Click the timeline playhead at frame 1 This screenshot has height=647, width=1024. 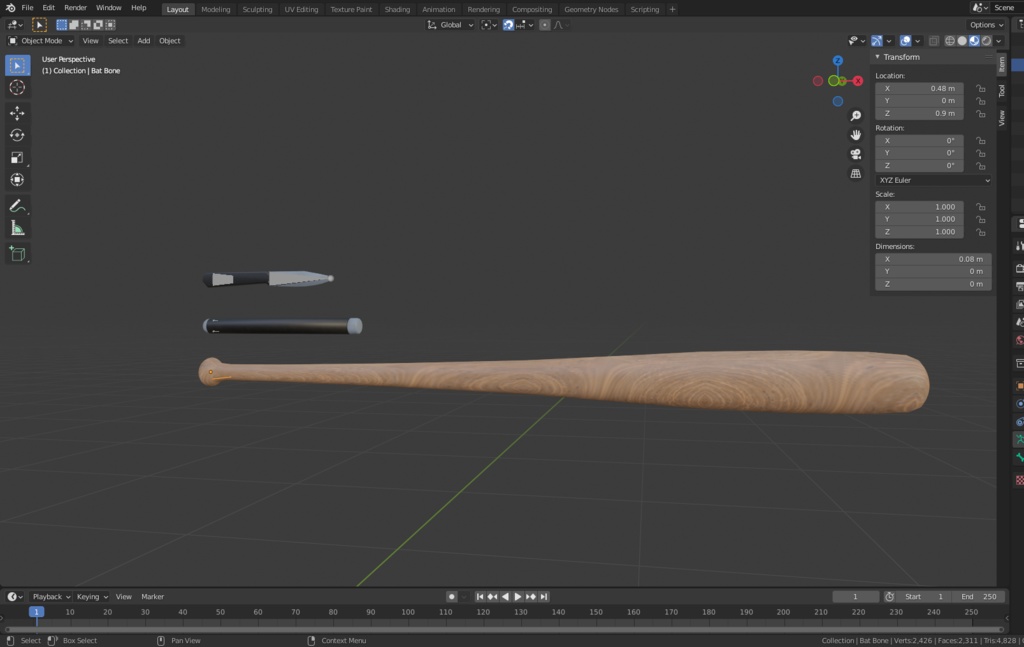pyautogui.click(x=37, y=612)
